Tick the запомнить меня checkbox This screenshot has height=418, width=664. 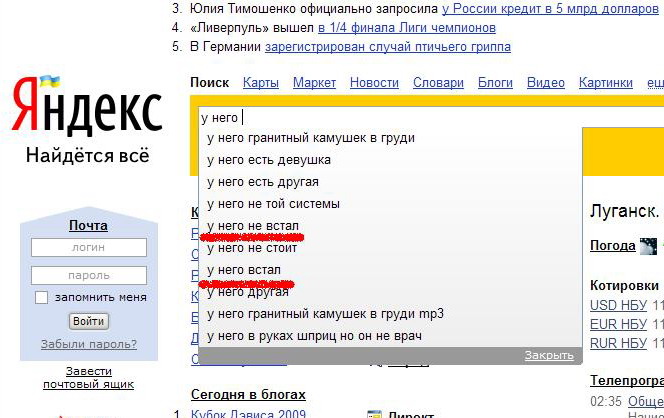tap(41, 297)
